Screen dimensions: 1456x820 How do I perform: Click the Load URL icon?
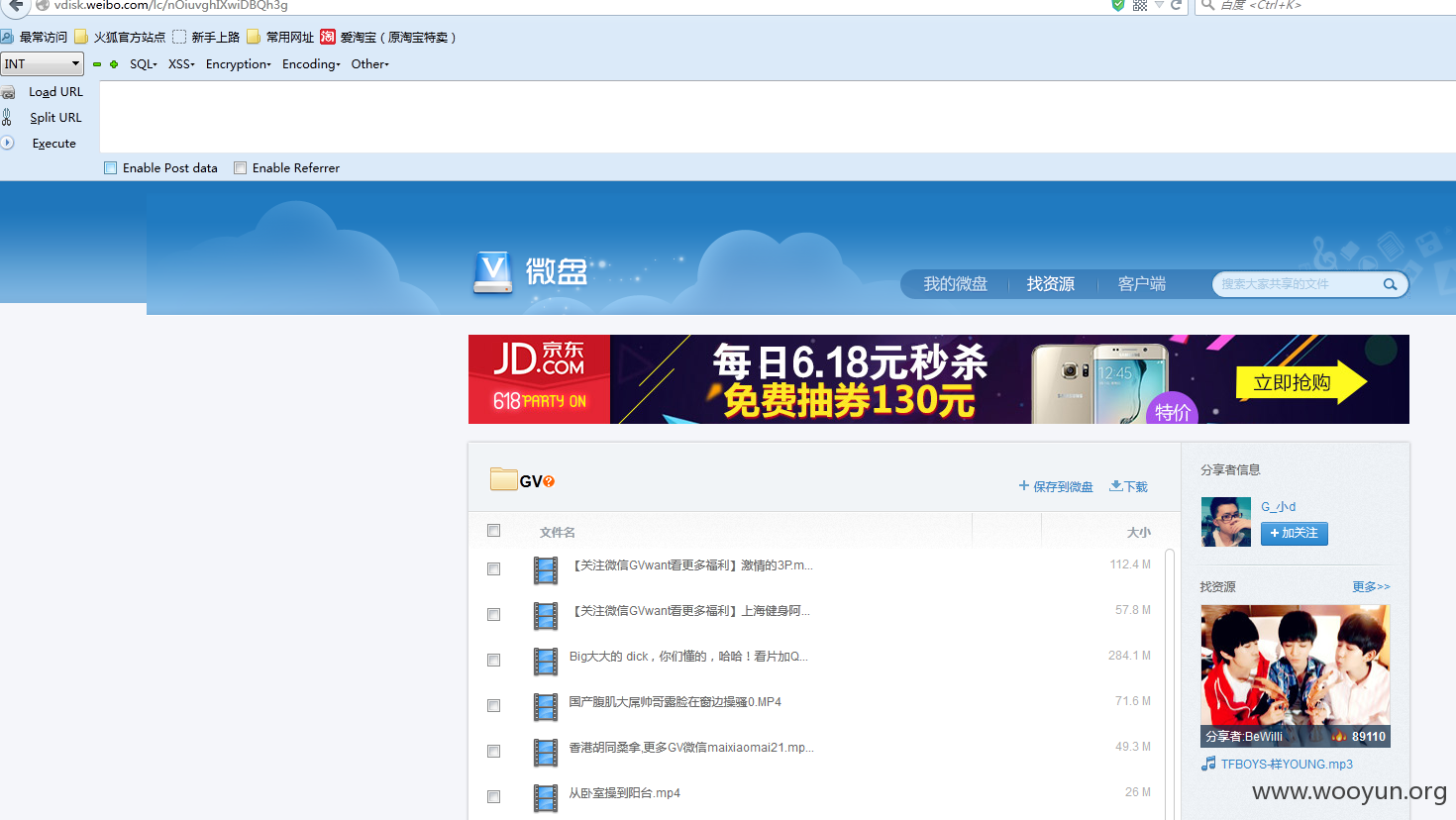click(x=8, y=92)
